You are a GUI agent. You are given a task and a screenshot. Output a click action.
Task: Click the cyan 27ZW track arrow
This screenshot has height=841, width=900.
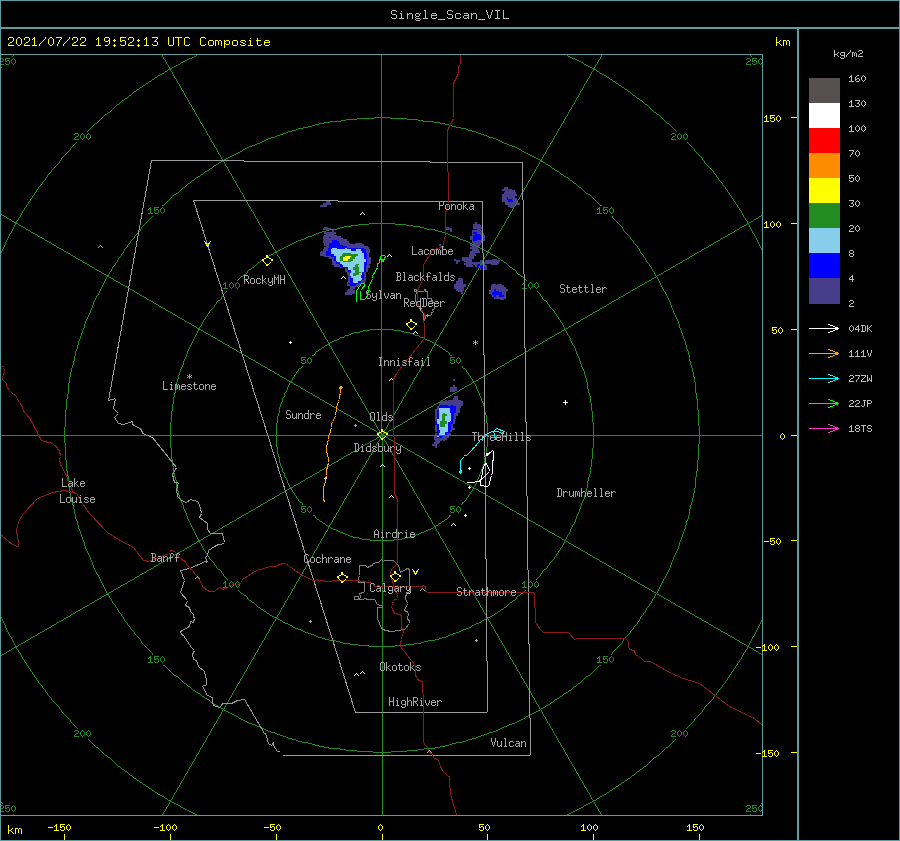pos(824,378)
